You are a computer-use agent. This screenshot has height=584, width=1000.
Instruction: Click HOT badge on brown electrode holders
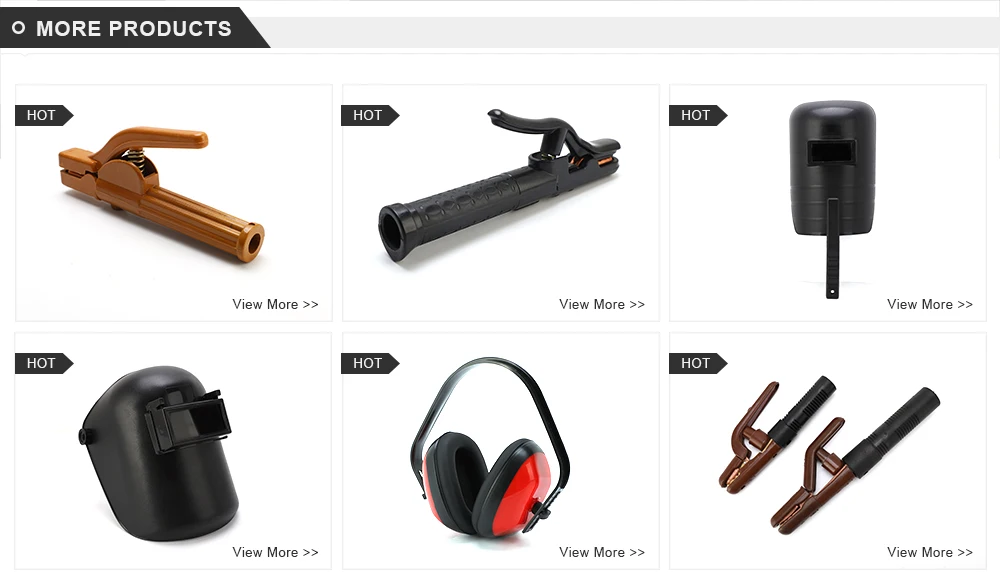coord(698,363)
